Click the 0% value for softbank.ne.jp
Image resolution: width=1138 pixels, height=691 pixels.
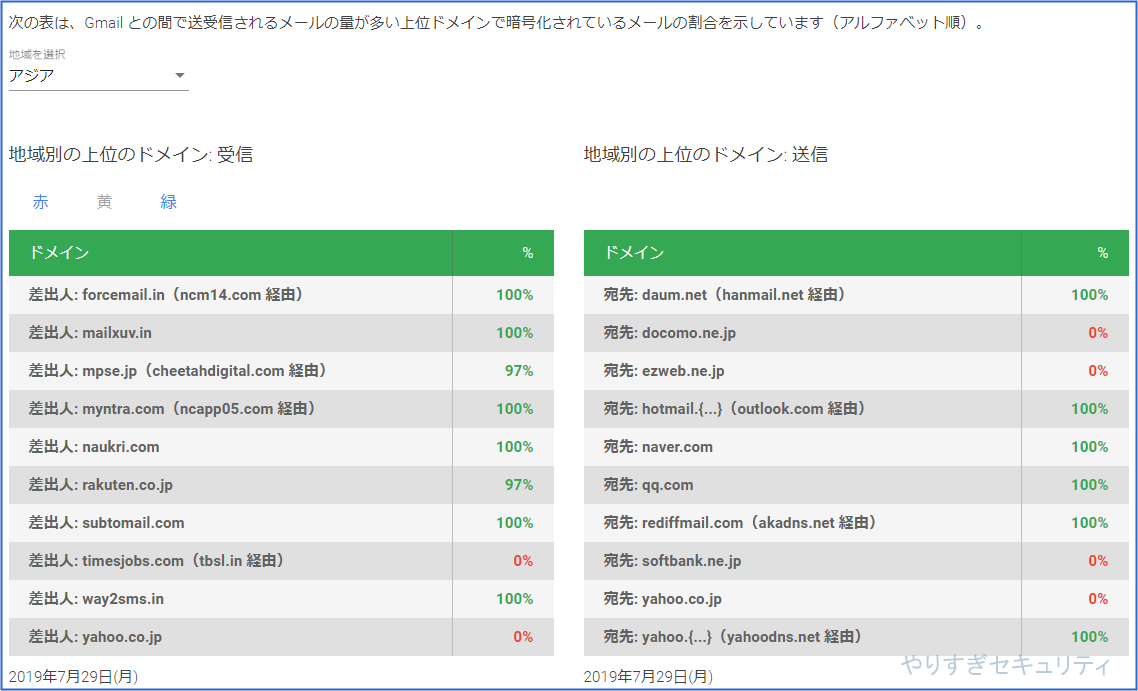click(1098, 560)
